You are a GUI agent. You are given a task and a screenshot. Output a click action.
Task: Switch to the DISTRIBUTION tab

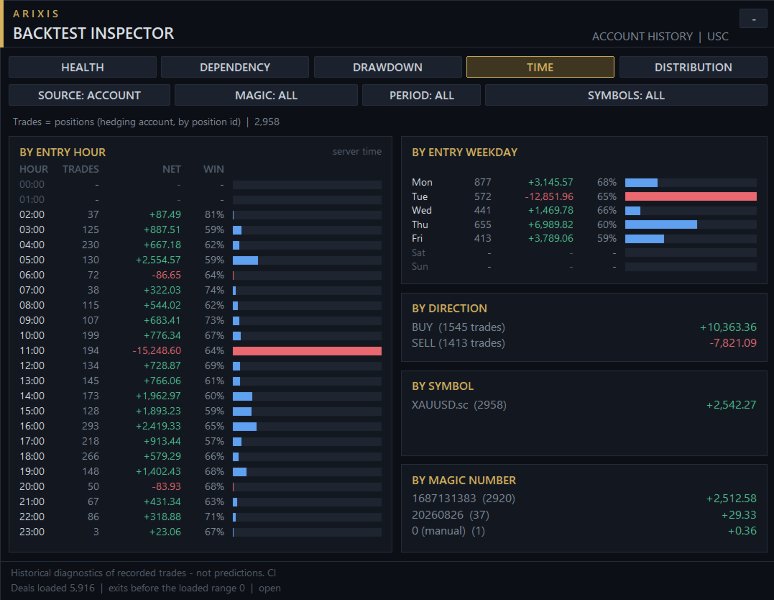click(693, 67)
